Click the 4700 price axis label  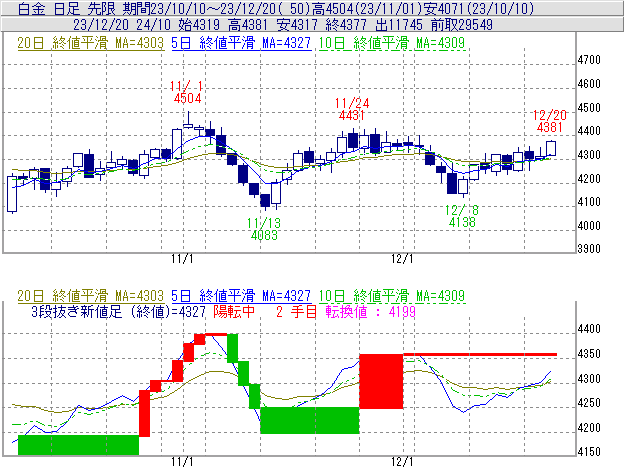[x=589, y=60]
